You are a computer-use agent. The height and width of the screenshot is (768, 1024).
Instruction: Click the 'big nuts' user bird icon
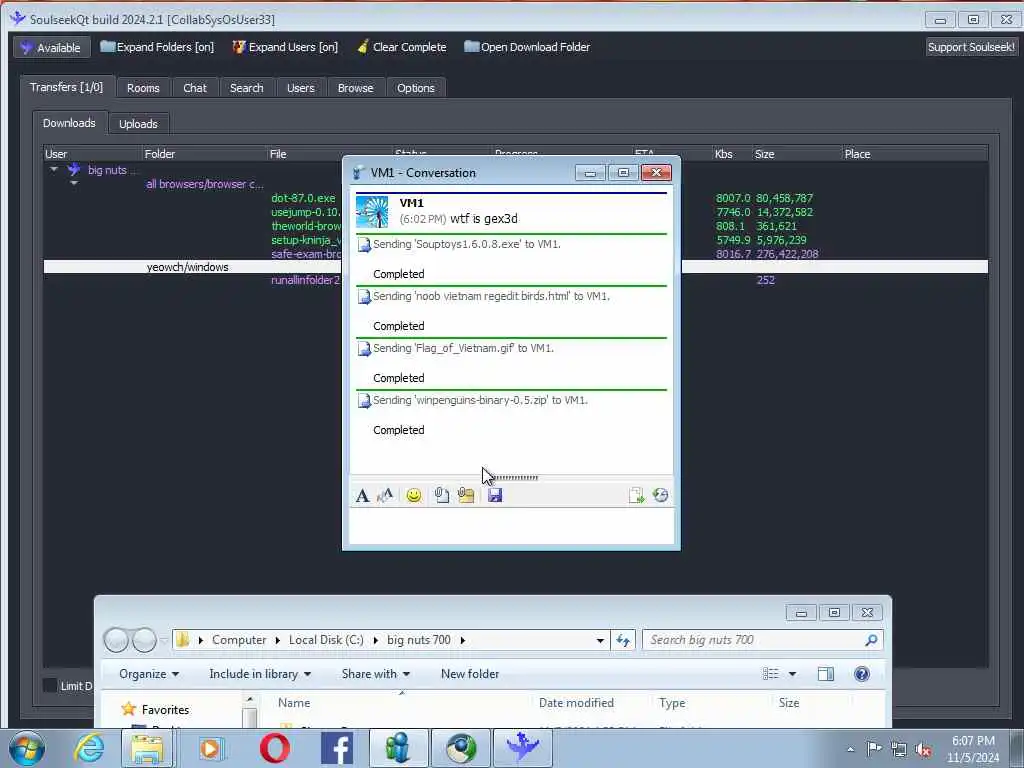(x=74, y=170)
